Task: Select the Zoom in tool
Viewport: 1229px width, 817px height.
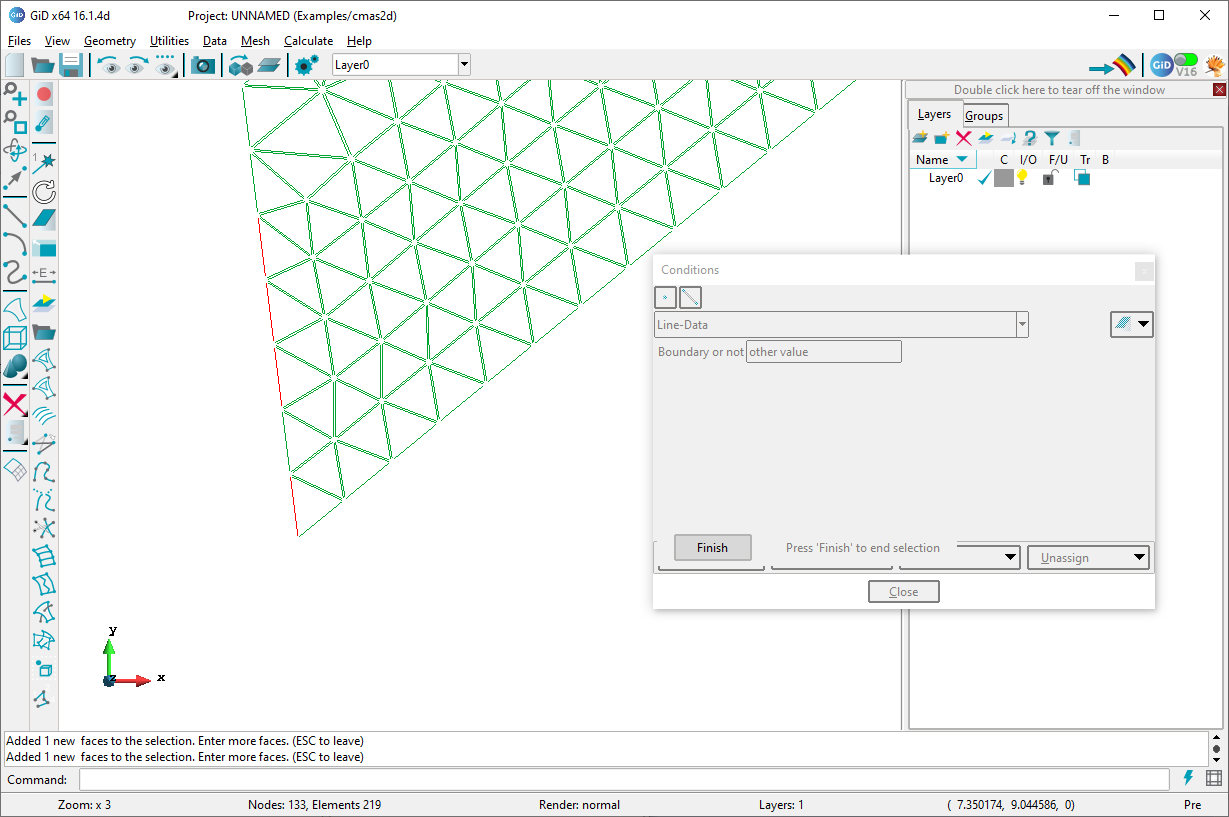Action: (15, 95)
